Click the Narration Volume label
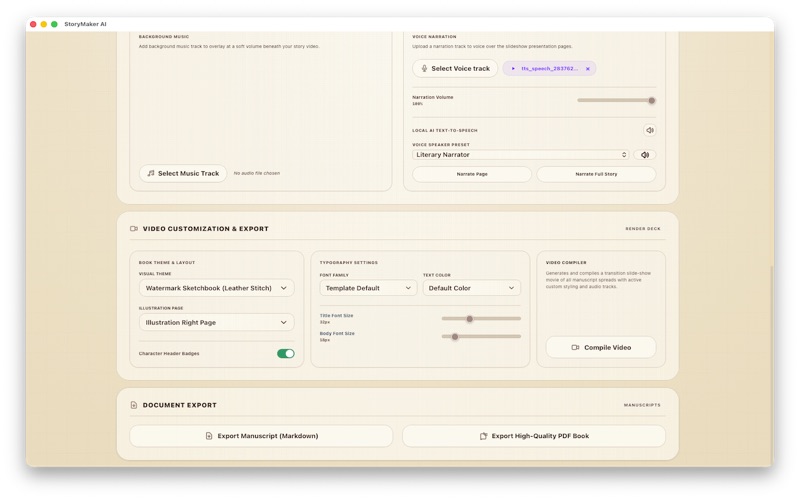This screenshot has height=500, width=800. pos(433,97)
